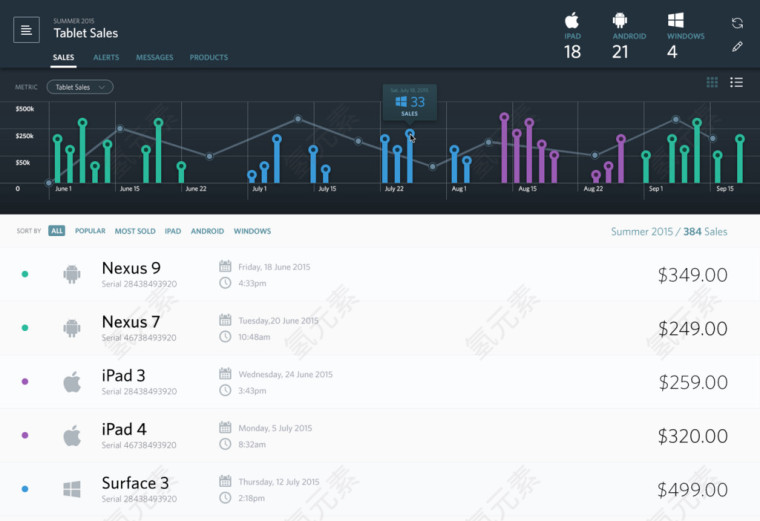Image resolution: width=760 pixels, height=521 pixels.
Task: Switch to grid view icon
Action: [x=712, y=82]
